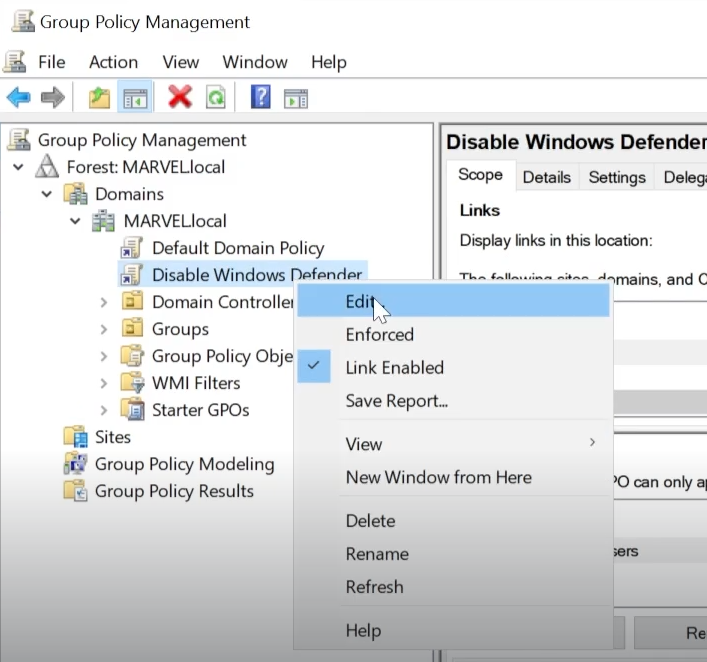Collapse the Forest: MARVEL.local node

click(18, 167)
